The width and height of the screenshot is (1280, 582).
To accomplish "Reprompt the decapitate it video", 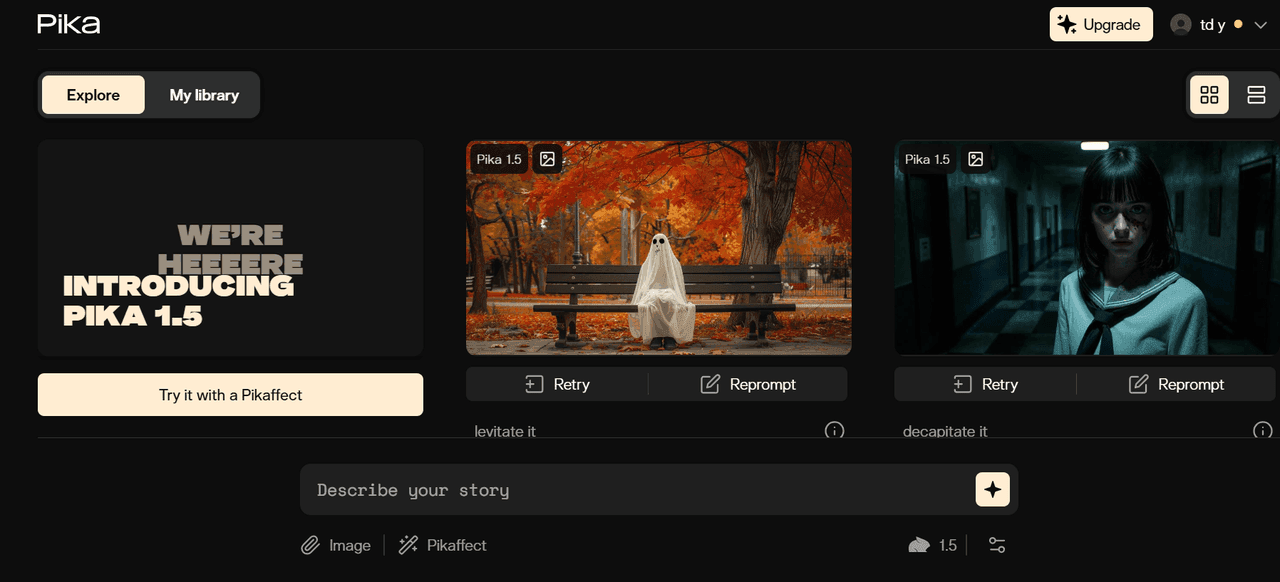I will tap(1176, 384).
